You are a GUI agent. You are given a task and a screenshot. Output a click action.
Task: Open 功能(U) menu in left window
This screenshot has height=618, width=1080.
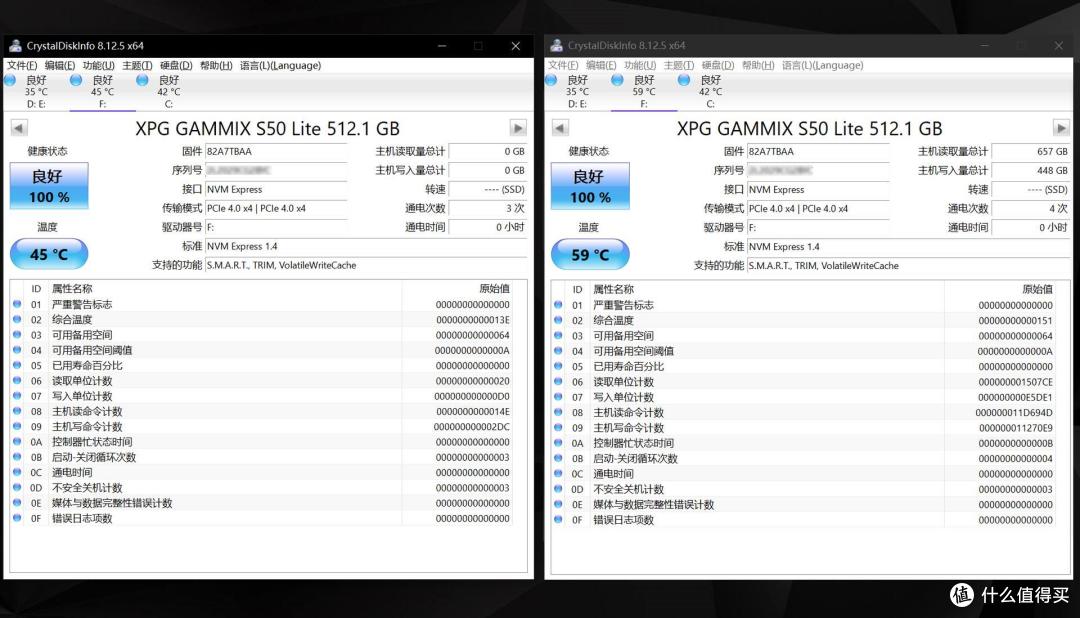[98, 65]
